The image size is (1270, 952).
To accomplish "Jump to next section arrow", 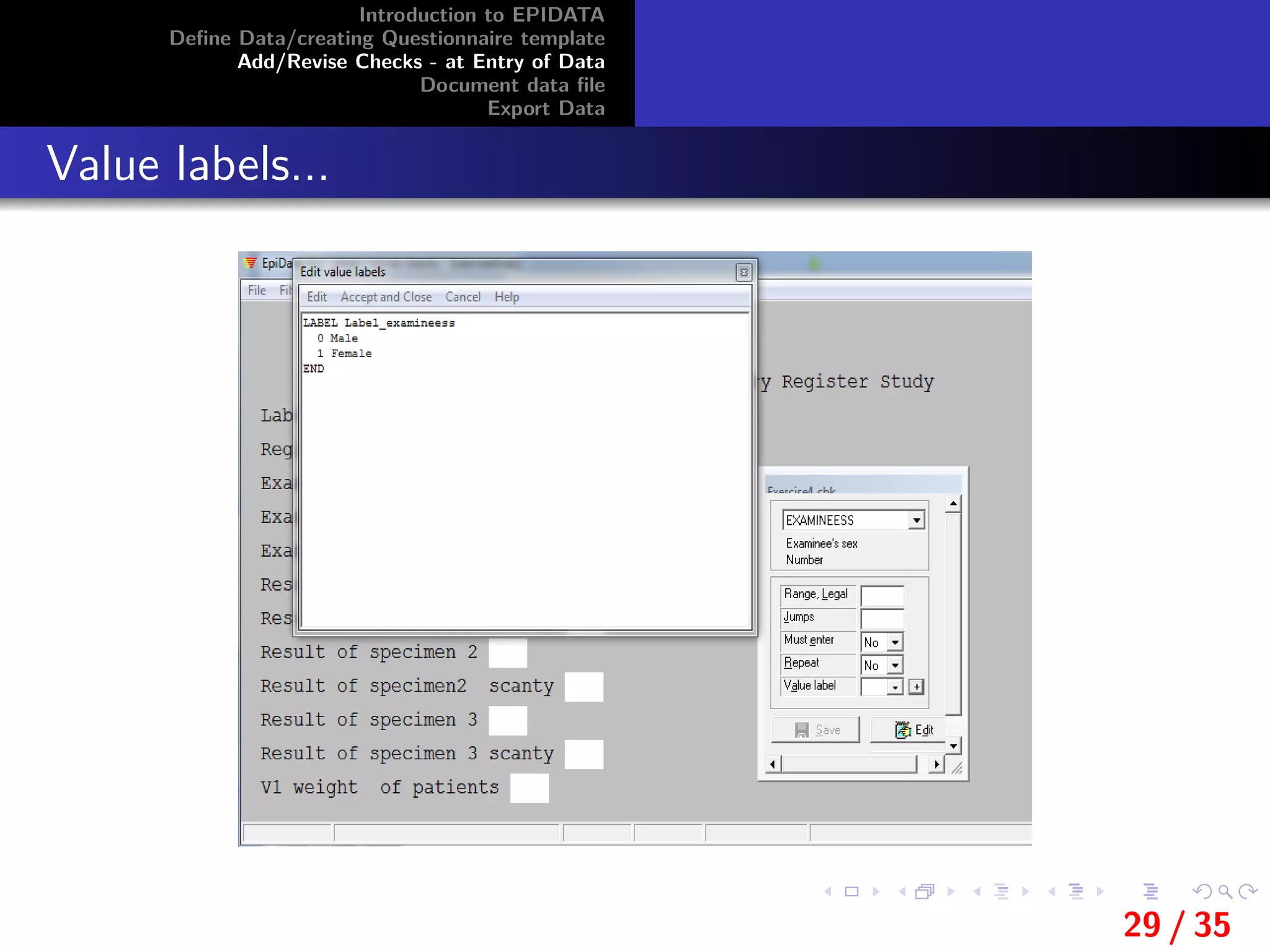I will pyautogui.click(x=1100, y=892).
